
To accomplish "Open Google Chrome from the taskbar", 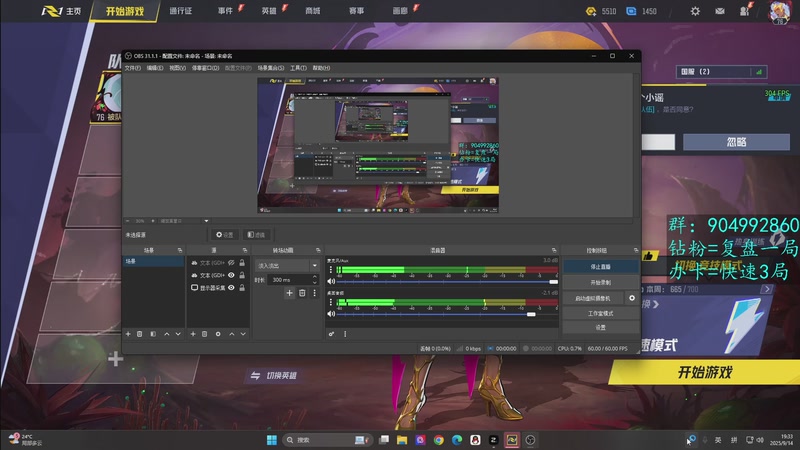I will pos(439,440).
